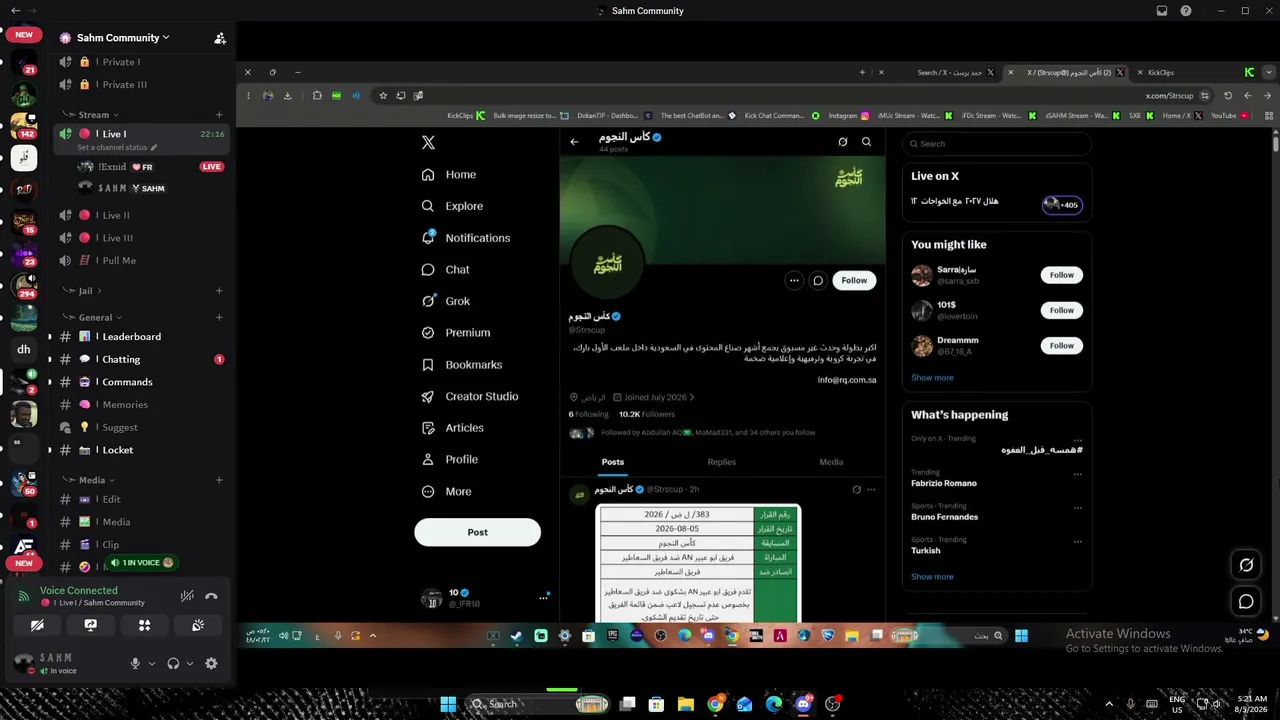Share your screen in Discord voice panel
The image size is (1280, 720).
[x=91, y=625]
